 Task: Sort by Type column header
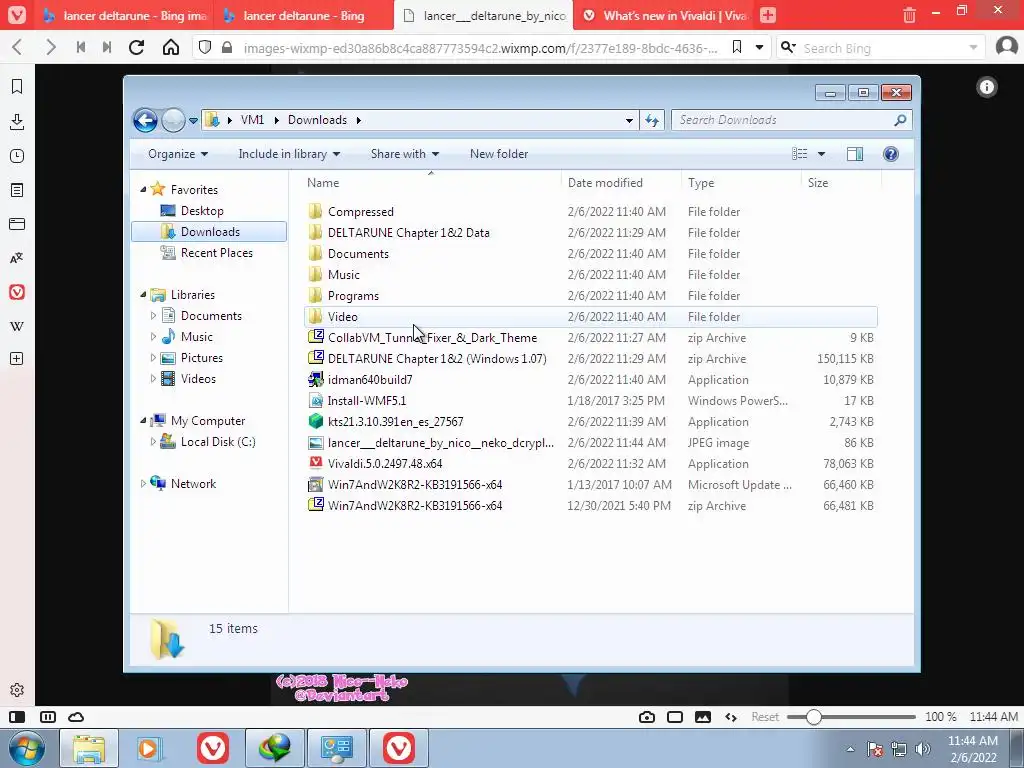click(x=701, y=183)
